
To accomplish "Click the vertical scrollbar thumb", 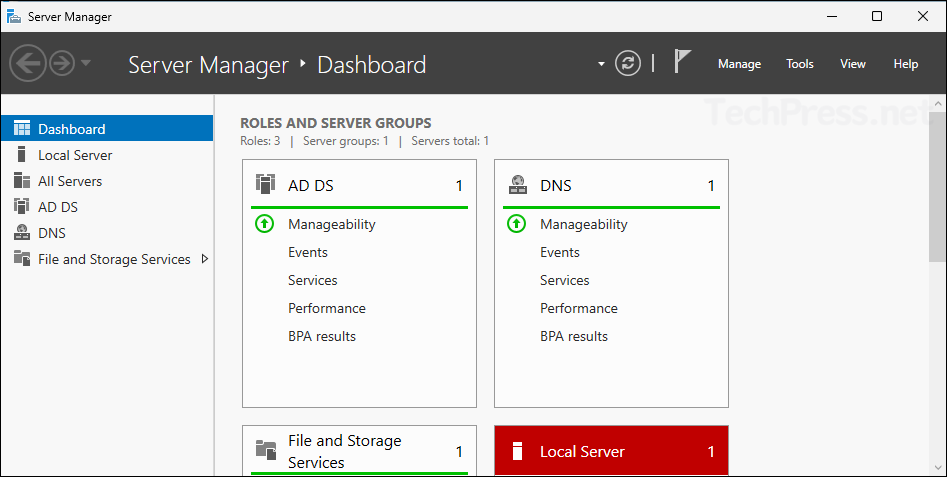I will click(937, 186).
